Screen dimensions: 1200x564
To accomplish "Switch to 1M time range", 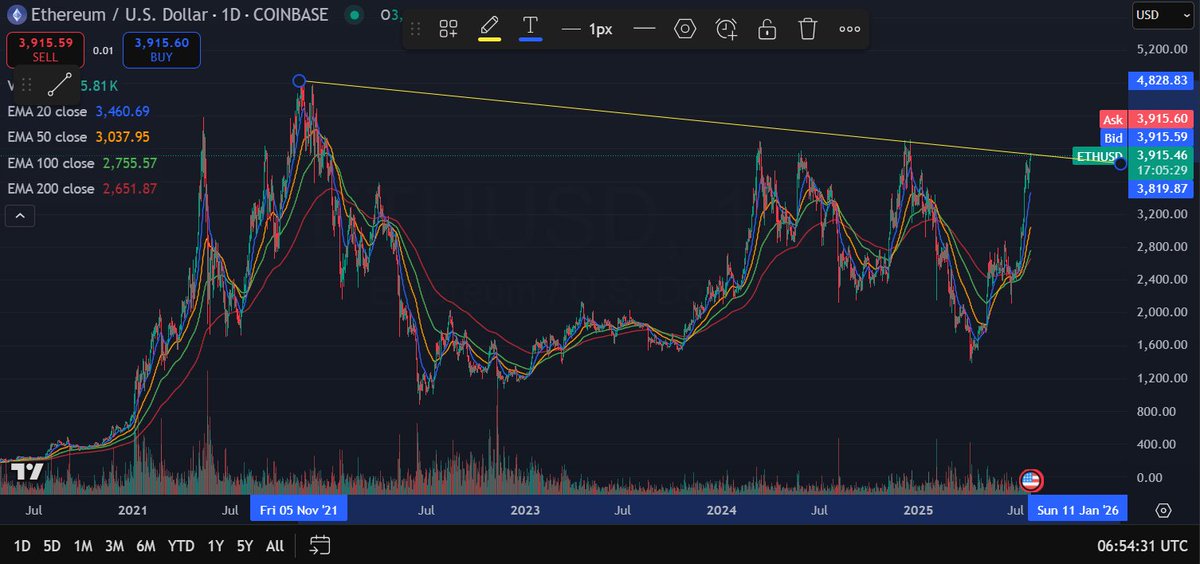I will pos(83,546).
